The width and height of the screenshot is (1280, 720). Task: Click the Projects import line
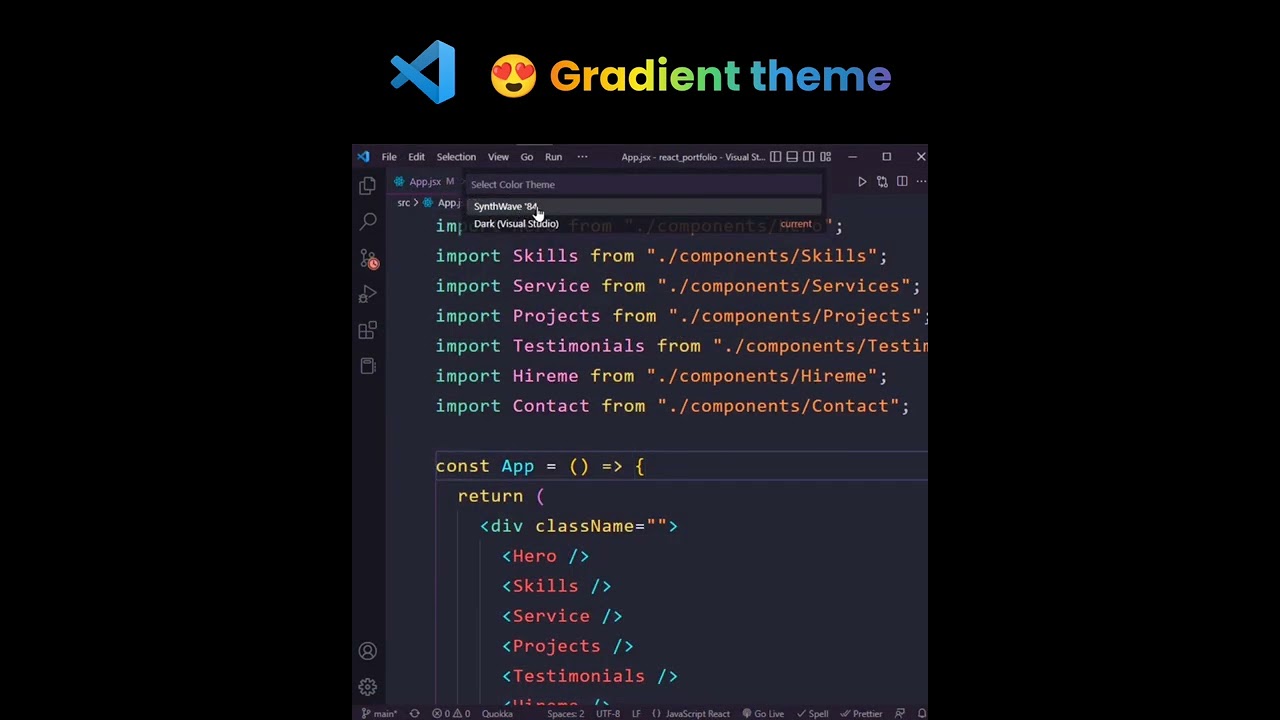(681, 316)
